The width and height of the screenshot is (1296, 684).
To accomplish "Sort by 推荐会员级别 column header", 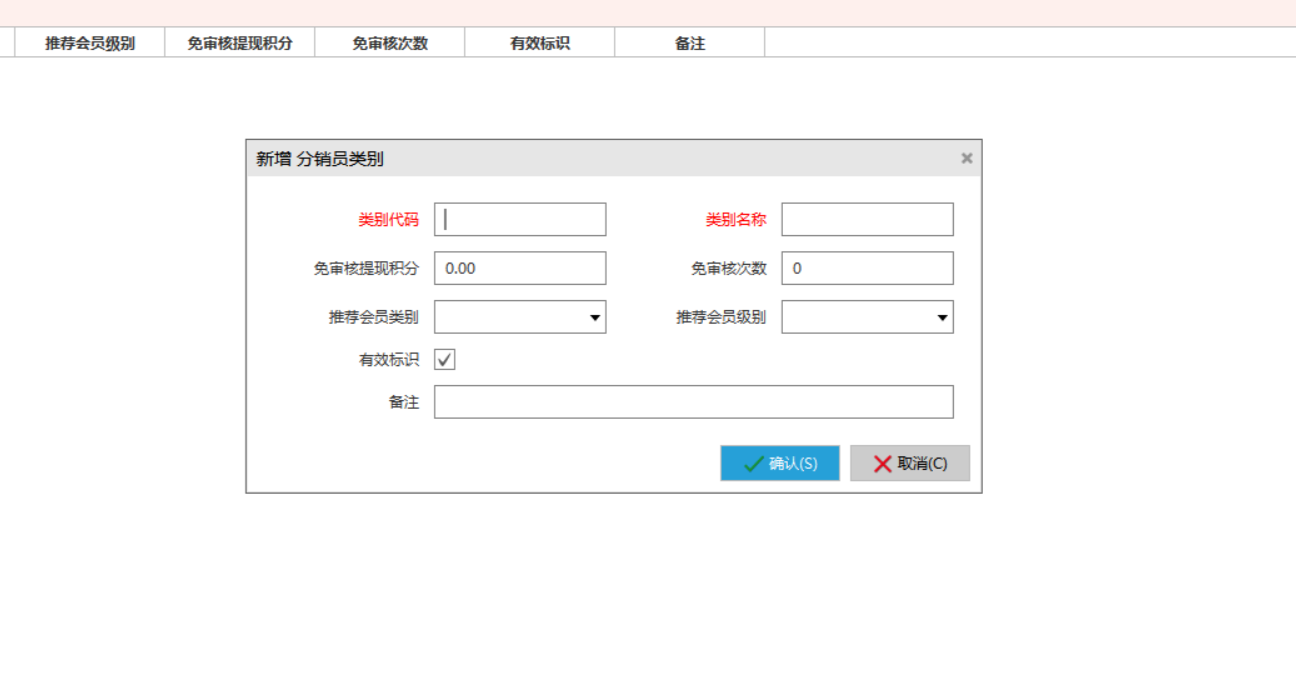I will [x=90, y=43].
